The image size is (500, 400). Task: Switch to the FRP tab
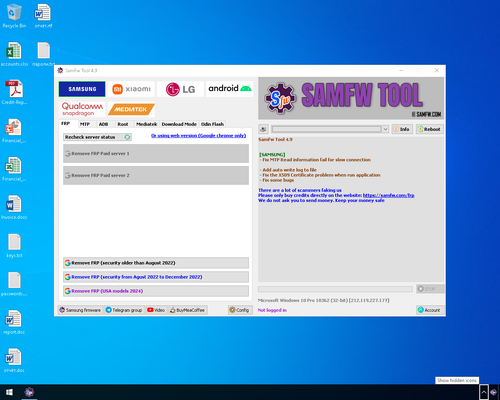coord(65,124)
